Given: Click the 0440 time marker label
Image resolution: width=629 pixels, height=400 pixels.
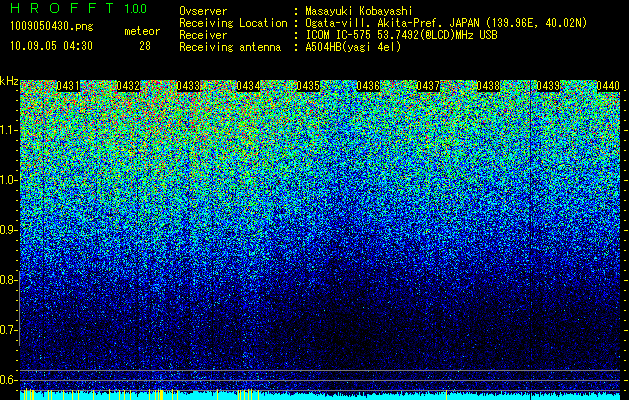Looking at the screenshot, I should coord(608,86).
